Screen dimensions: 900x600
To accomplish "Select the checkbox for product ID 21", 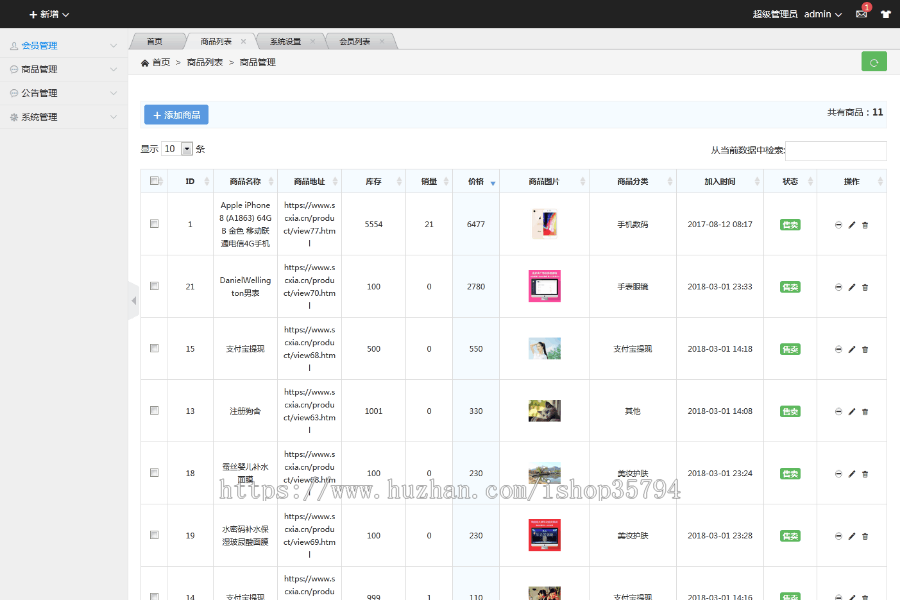I will 154,286.
